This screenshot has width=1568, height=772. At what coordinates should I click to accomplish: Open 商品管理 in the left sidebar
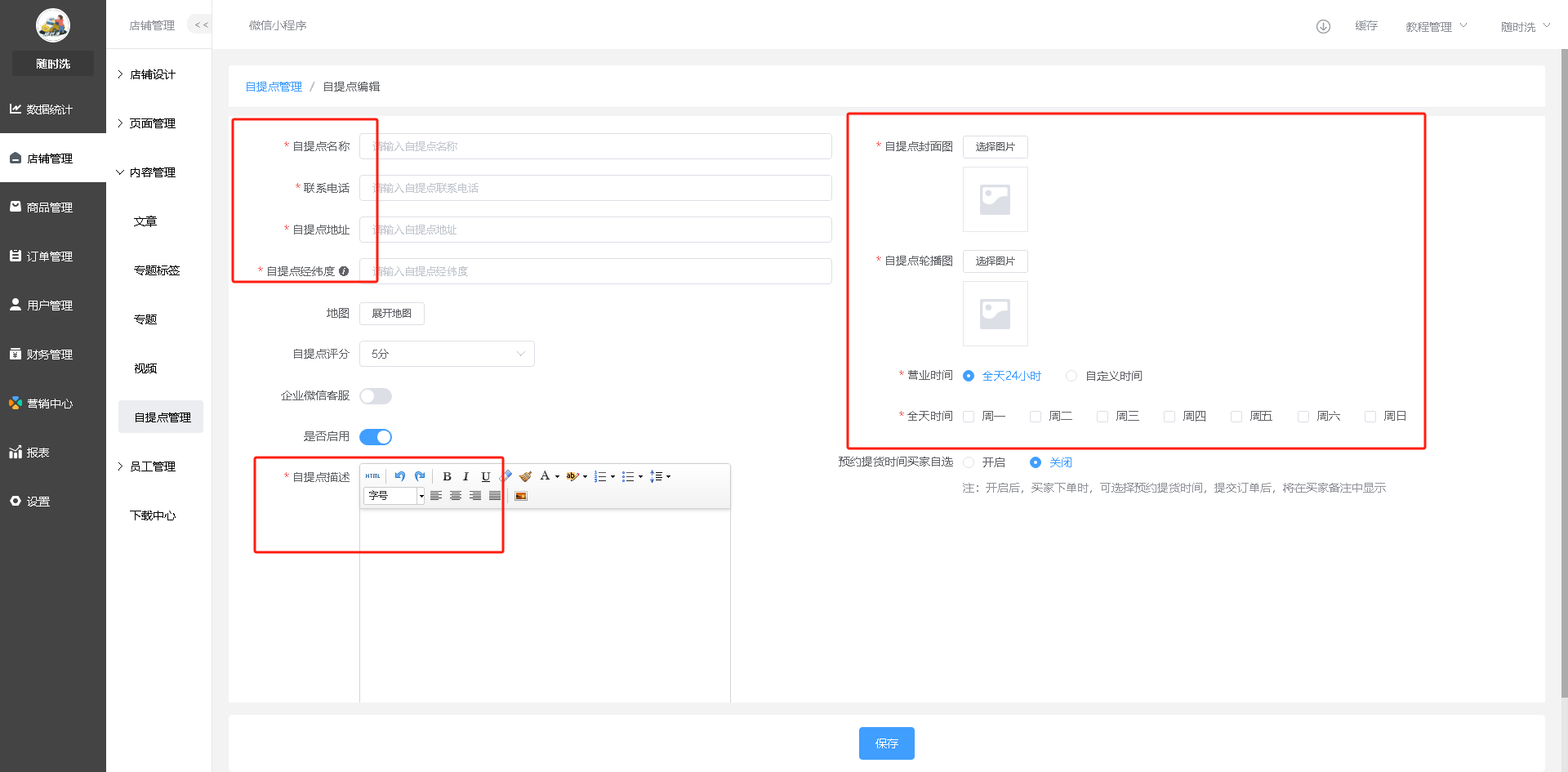(x=50, y=208)
